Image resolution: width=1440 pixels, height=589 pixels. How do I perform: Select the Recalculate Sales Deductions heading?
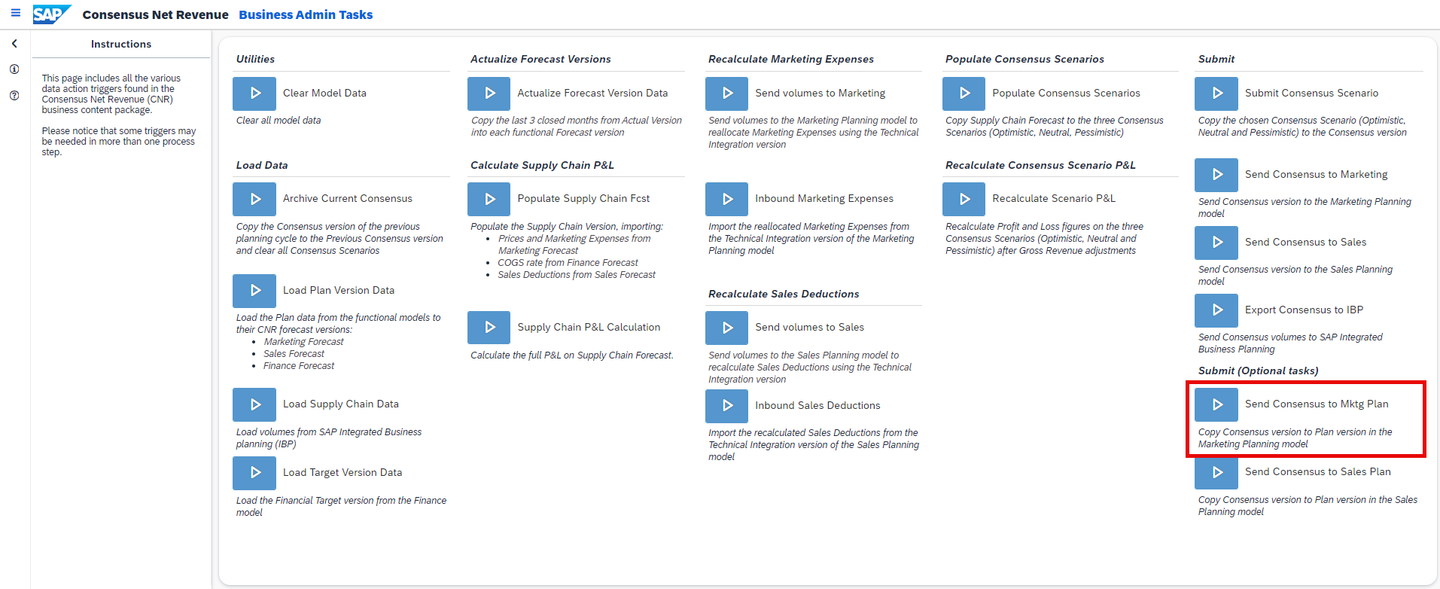[784, 294]
